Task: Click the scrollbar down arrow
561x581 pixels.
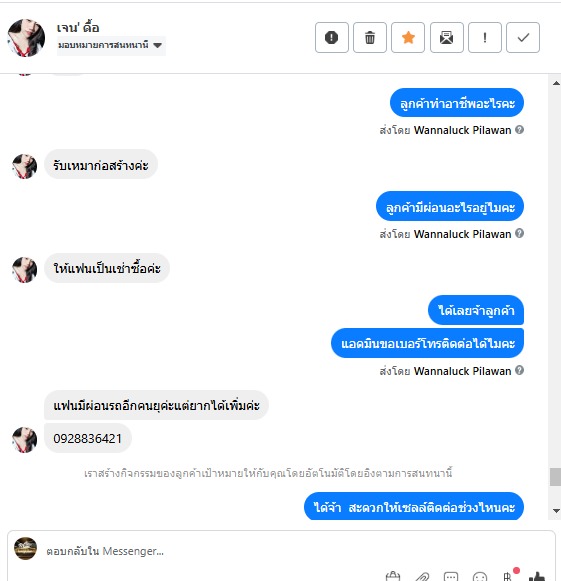Action: [556, 511]
